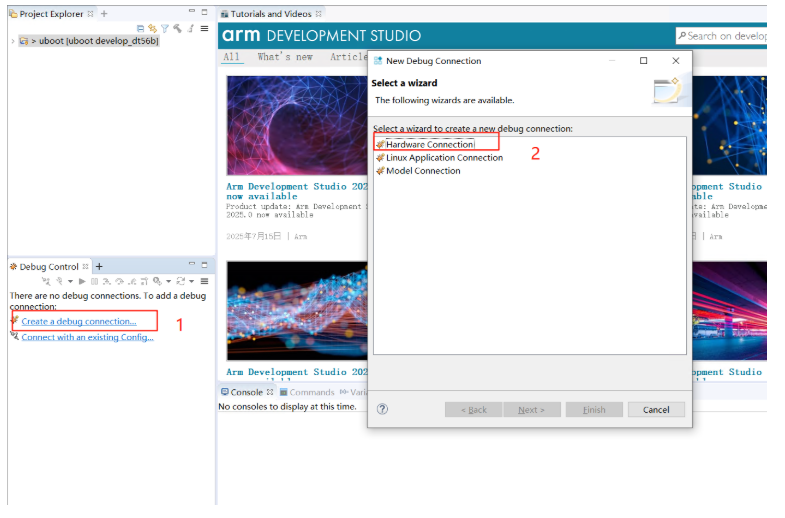Viewport: 785px width, 518px height.
Task: Minimize the Project Explorer panel
Action: click(x=192, y=11)
